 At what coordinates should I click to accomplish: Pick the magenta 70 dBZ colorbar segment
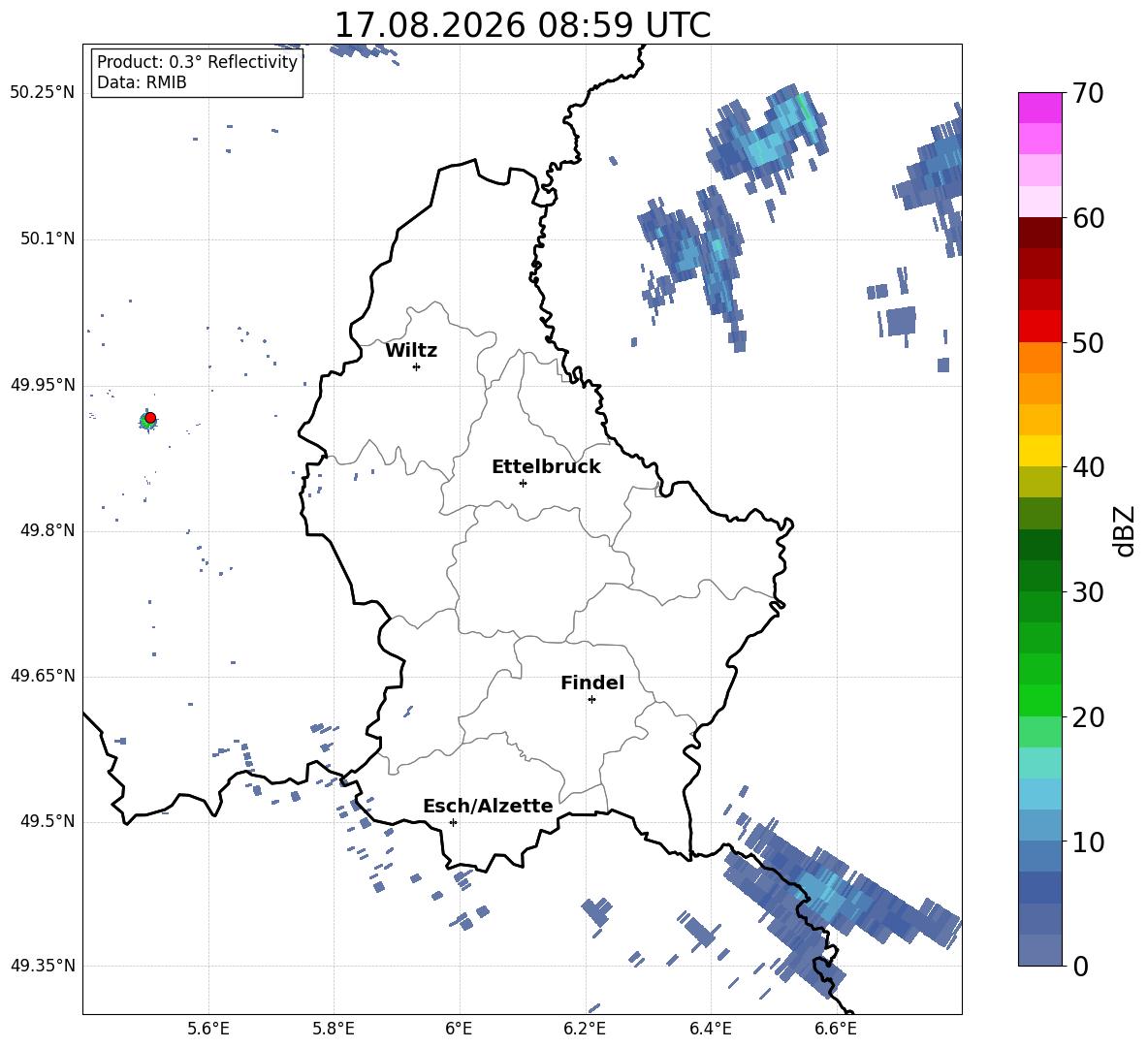pyautogui.click(x=1039, y=108)
